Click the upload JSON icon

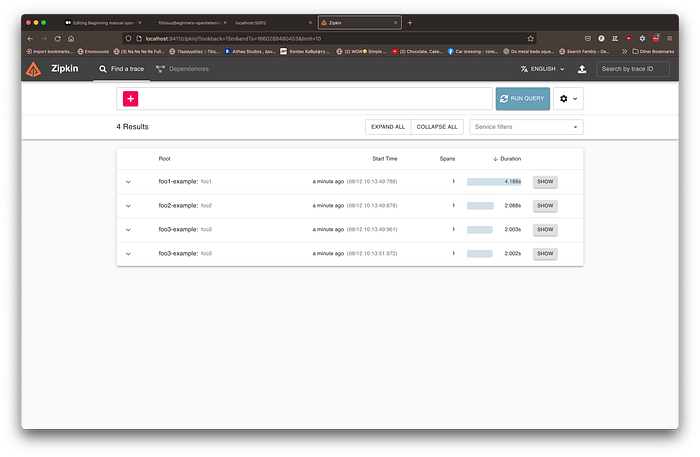(x=582, y=69)
